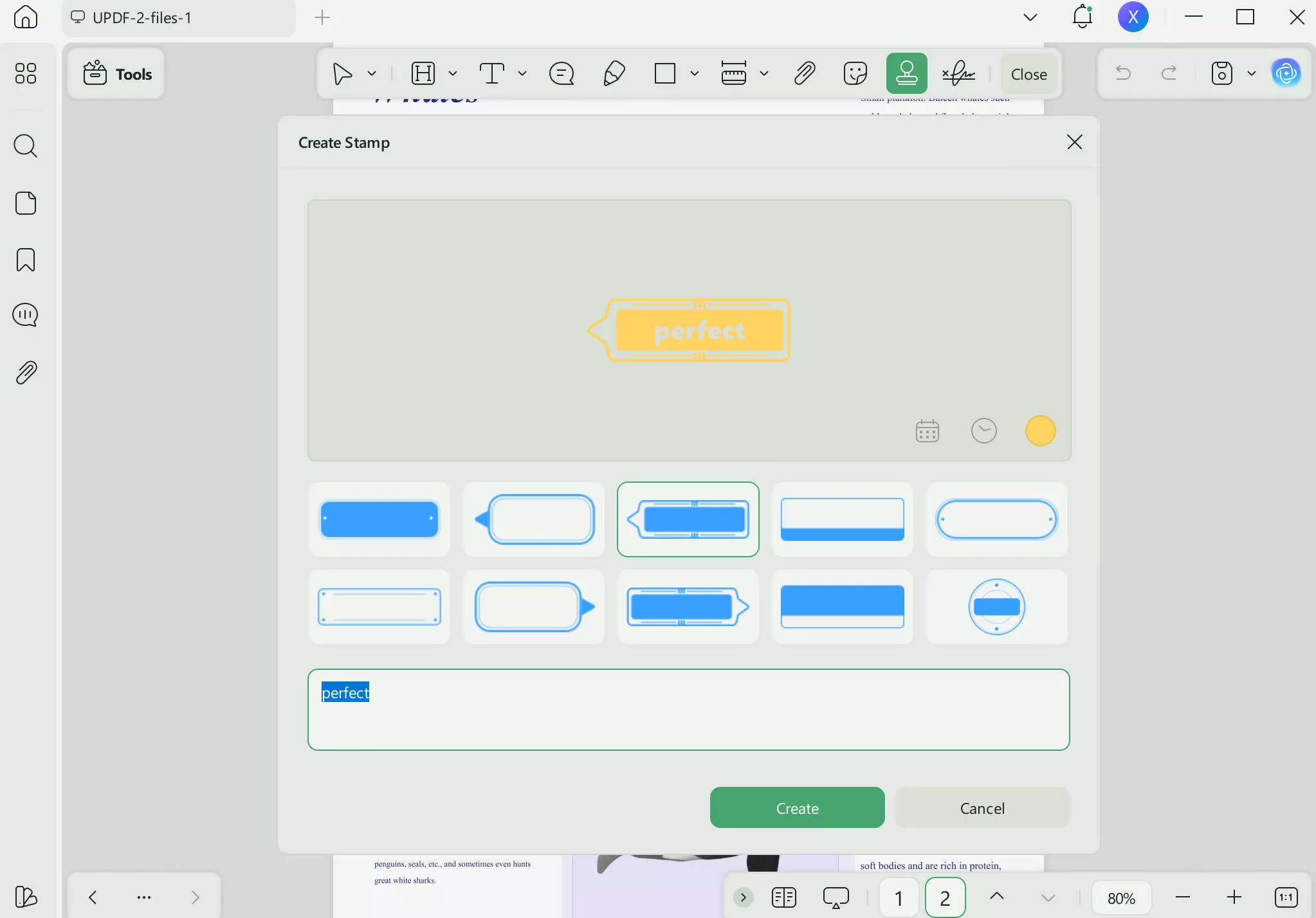Select the circular stamp template
The height and width of the screenshot is (918, 1316).
(x=995, y=606)
